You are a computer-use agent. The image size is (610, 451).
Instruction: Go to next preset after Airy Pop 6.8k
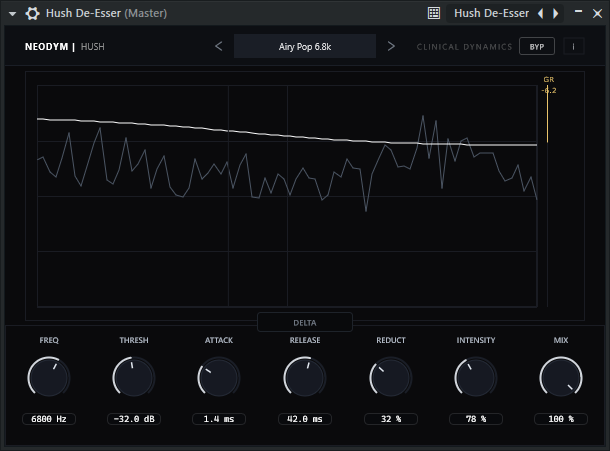pos(391,46)
